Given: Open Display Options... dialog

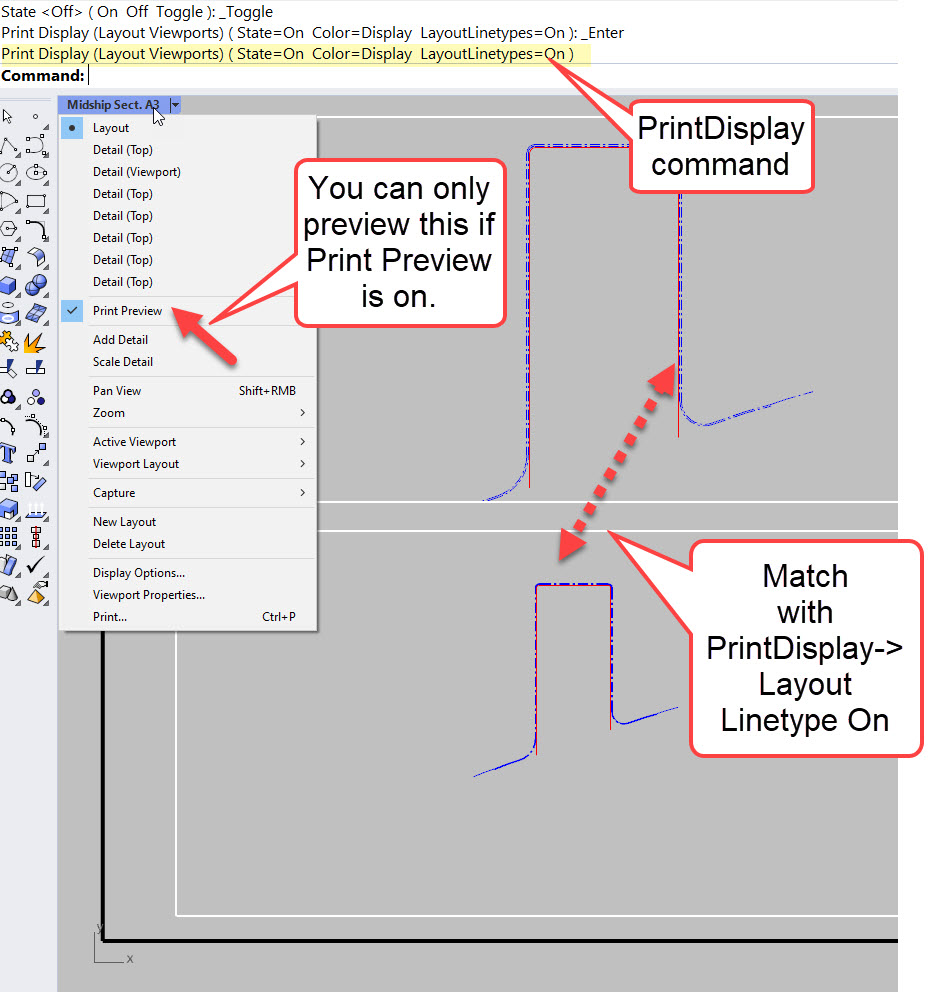Looking at the screenshot, I should (139, 573).
